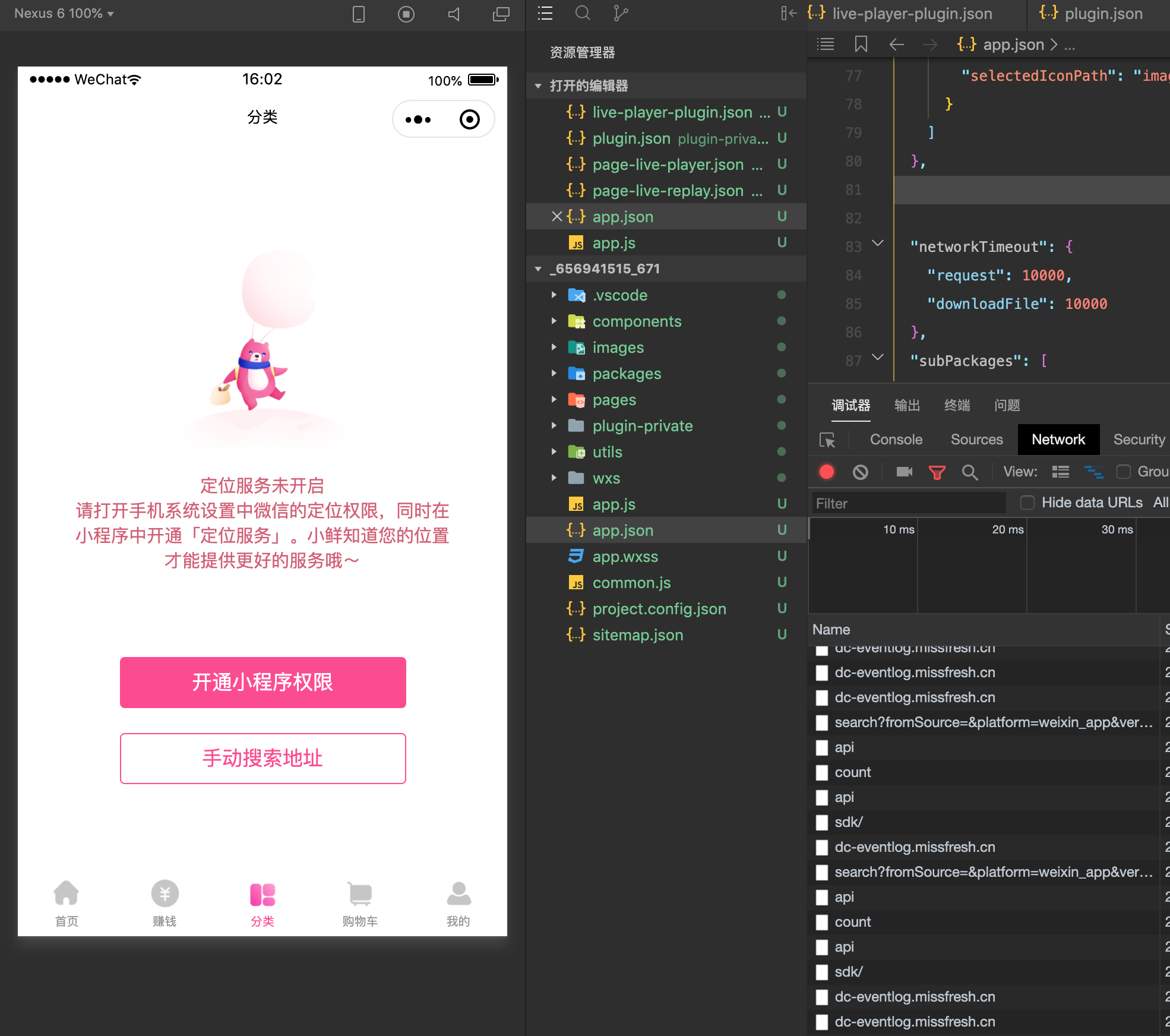Click the mini program menu dots

coord(418,119)
